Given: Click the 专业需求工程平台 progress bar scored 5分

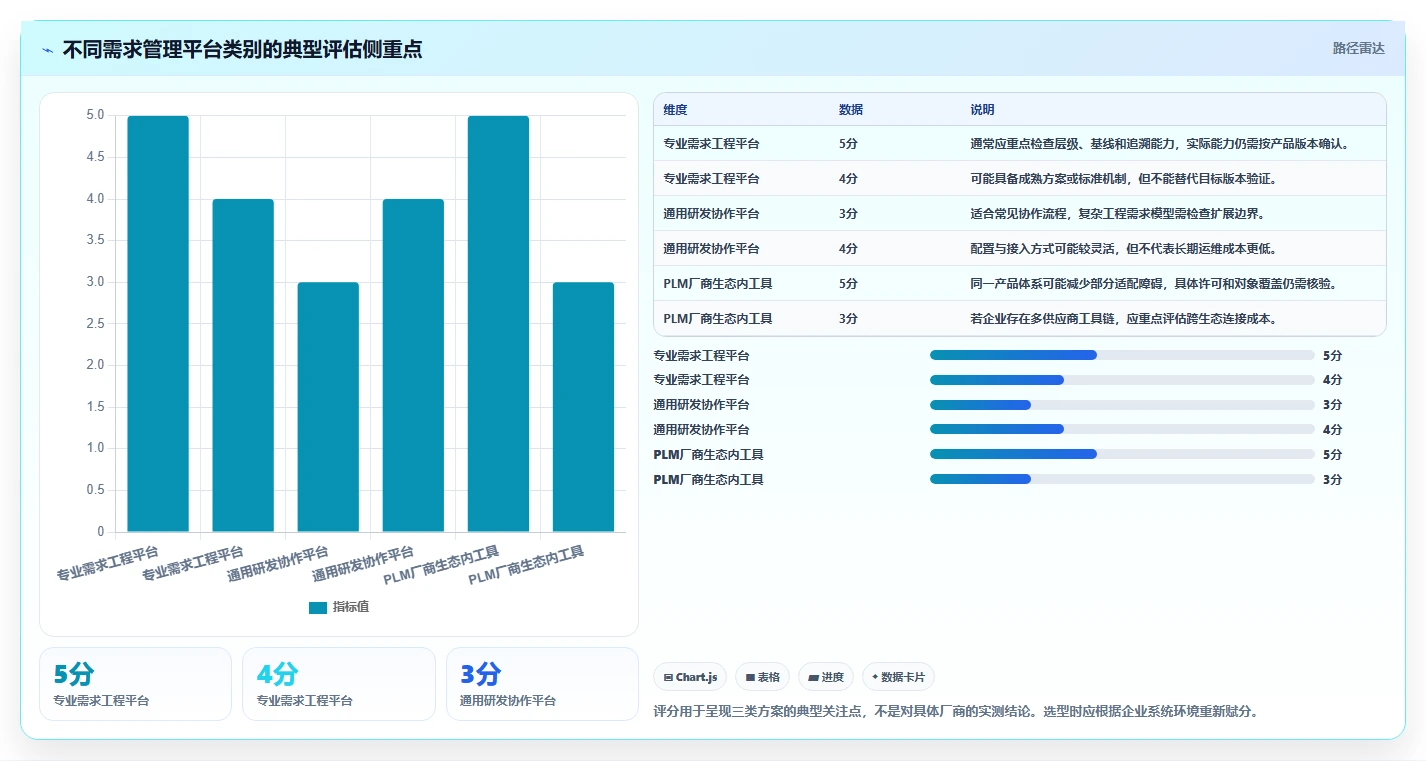Looking at the screenshot, I should [1122, 355].
